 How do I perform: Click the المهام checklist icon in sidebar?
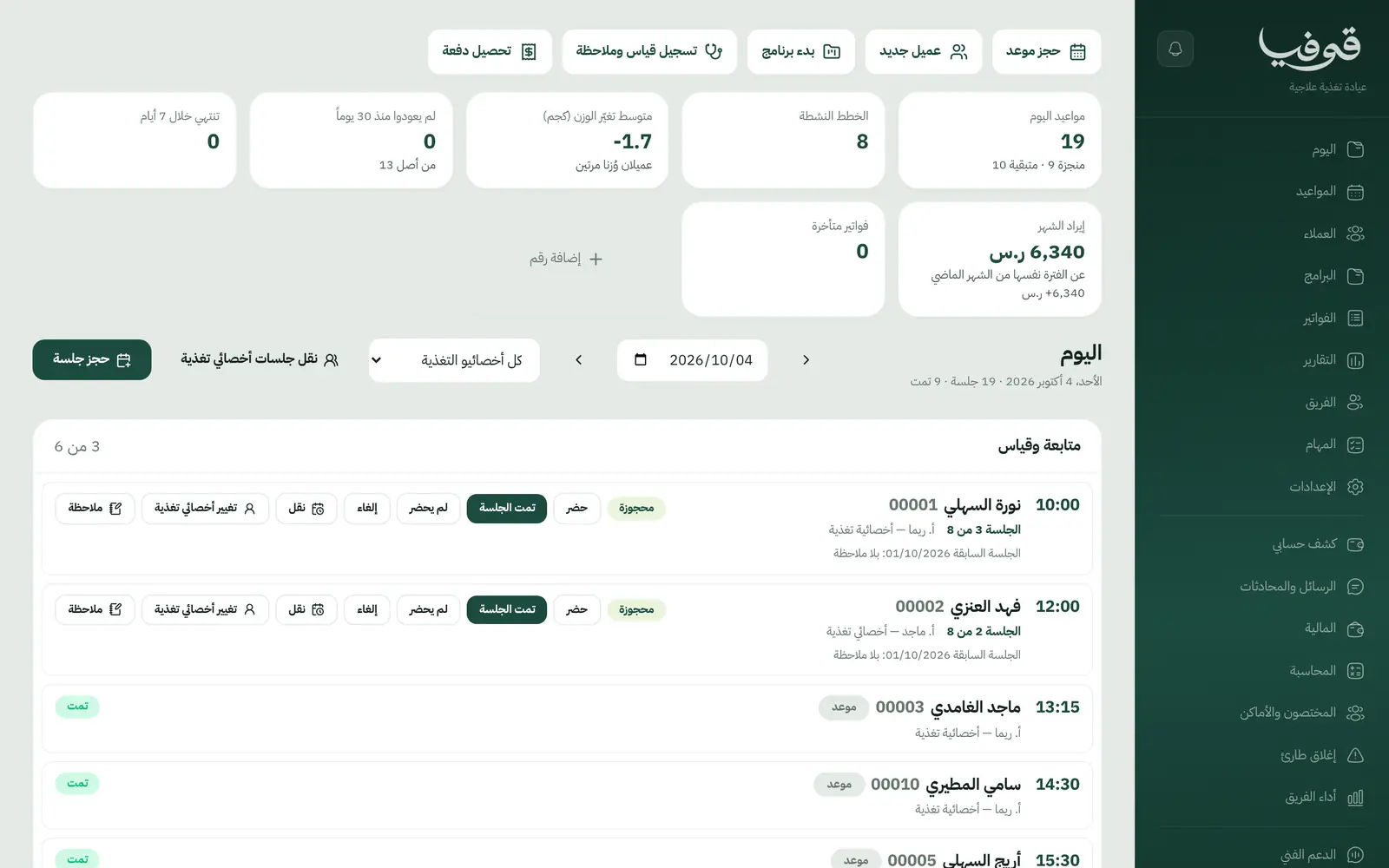(1355, 444)
